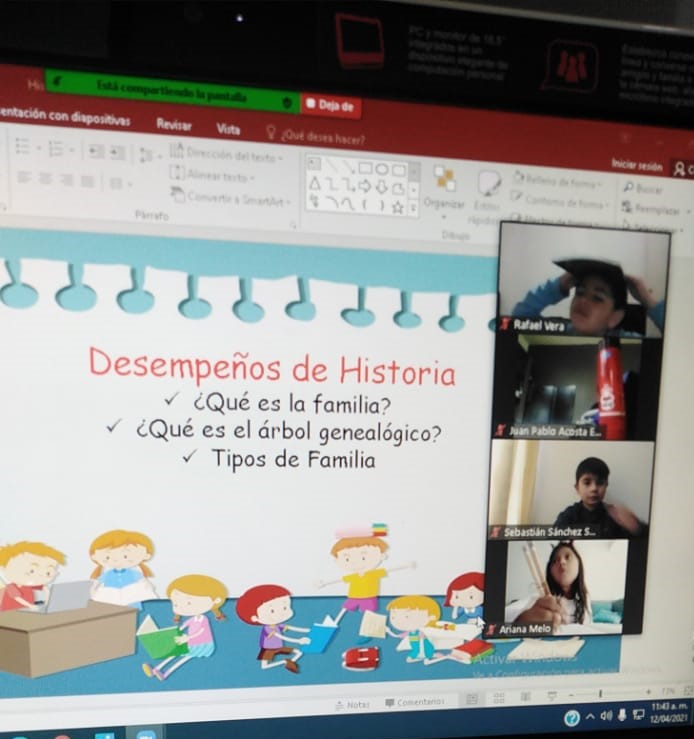694x739 pixels.
Task: Select the oval shape in gallery
Action: pos(382,168)
